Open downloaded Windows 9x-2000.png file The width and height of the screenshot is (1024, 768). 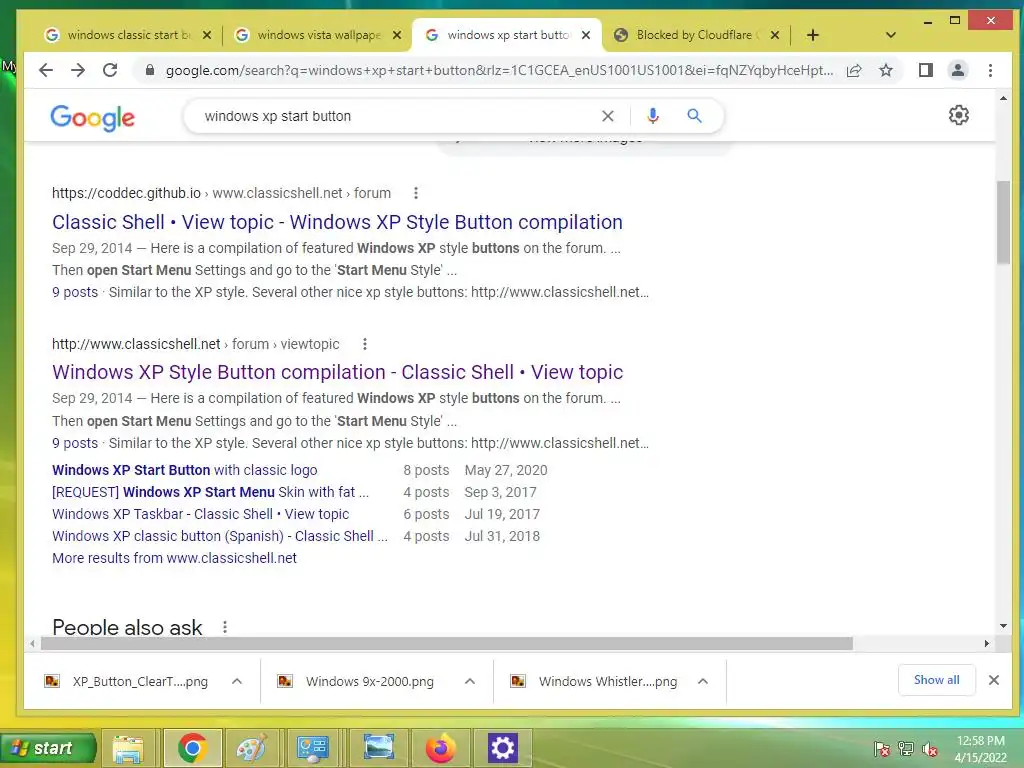point(357,681)
